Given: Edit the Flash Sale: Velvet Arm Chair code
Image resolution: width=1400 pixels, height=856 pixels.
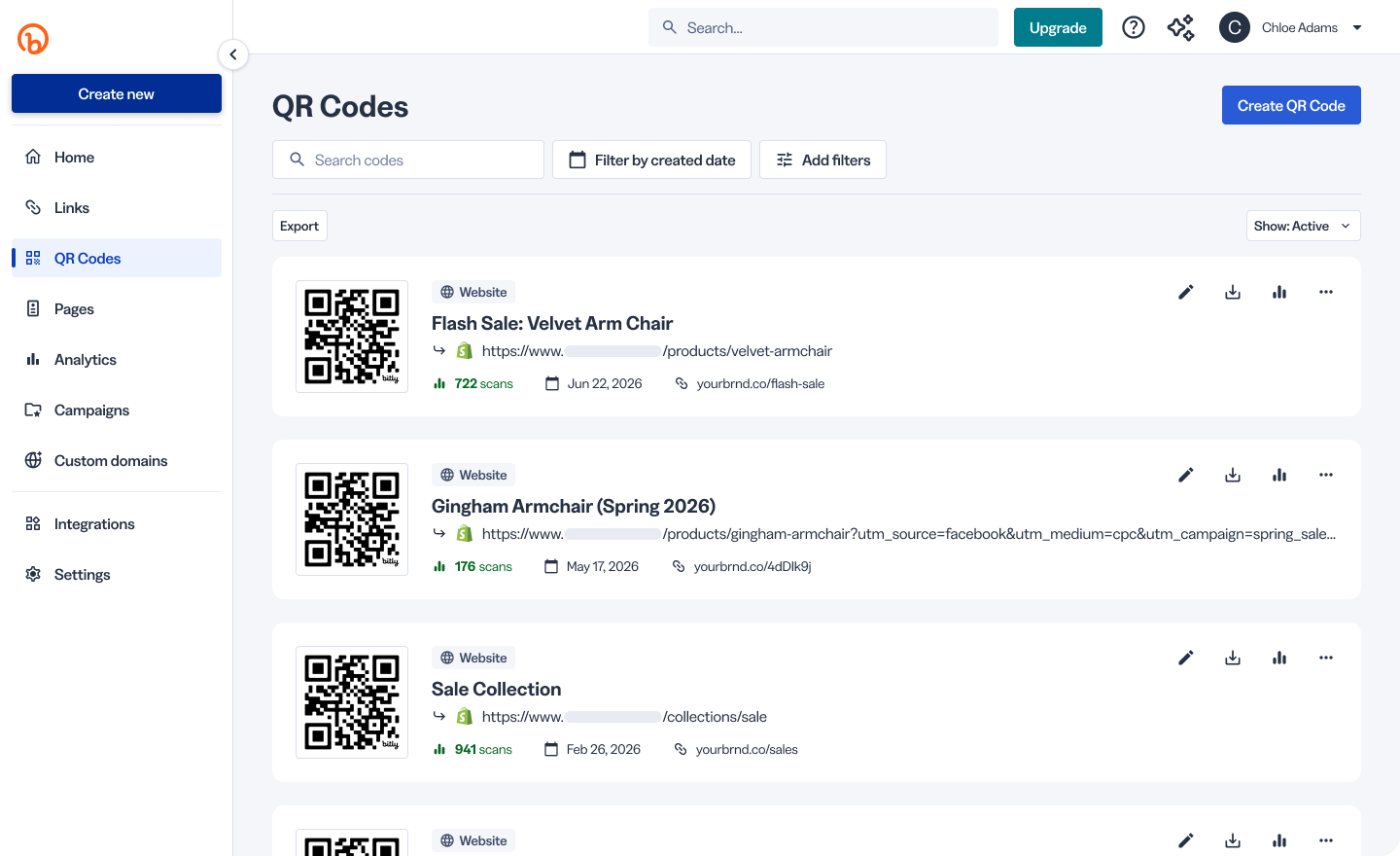Looking at the screenshot, I should click(1186, 292).
